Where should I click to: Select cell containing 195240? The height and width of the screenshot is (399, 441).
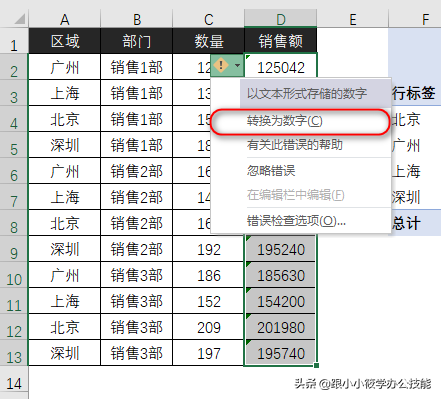click(281, 249)
